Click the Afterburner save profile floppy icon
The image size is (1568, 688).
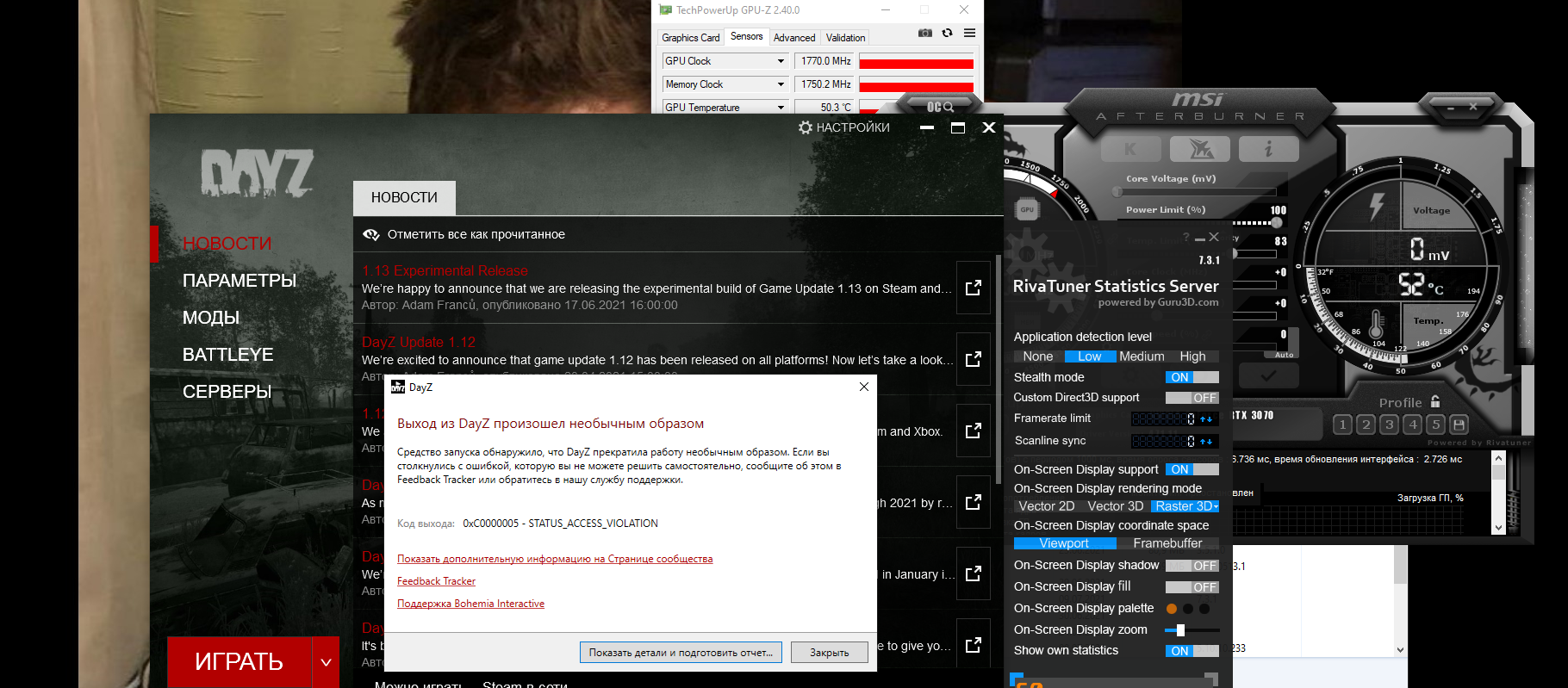coord(1459,425)
